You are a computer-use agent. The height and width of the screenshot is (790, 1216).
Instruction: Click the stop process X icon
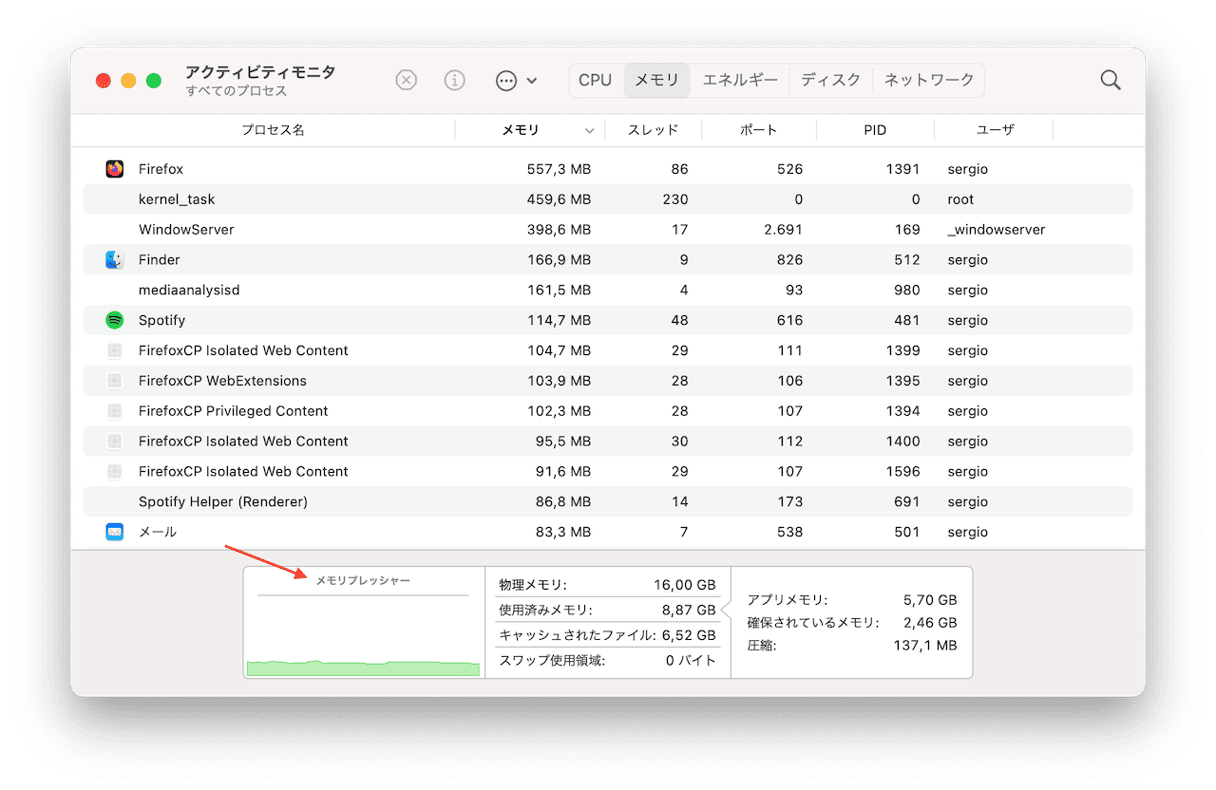406,81
